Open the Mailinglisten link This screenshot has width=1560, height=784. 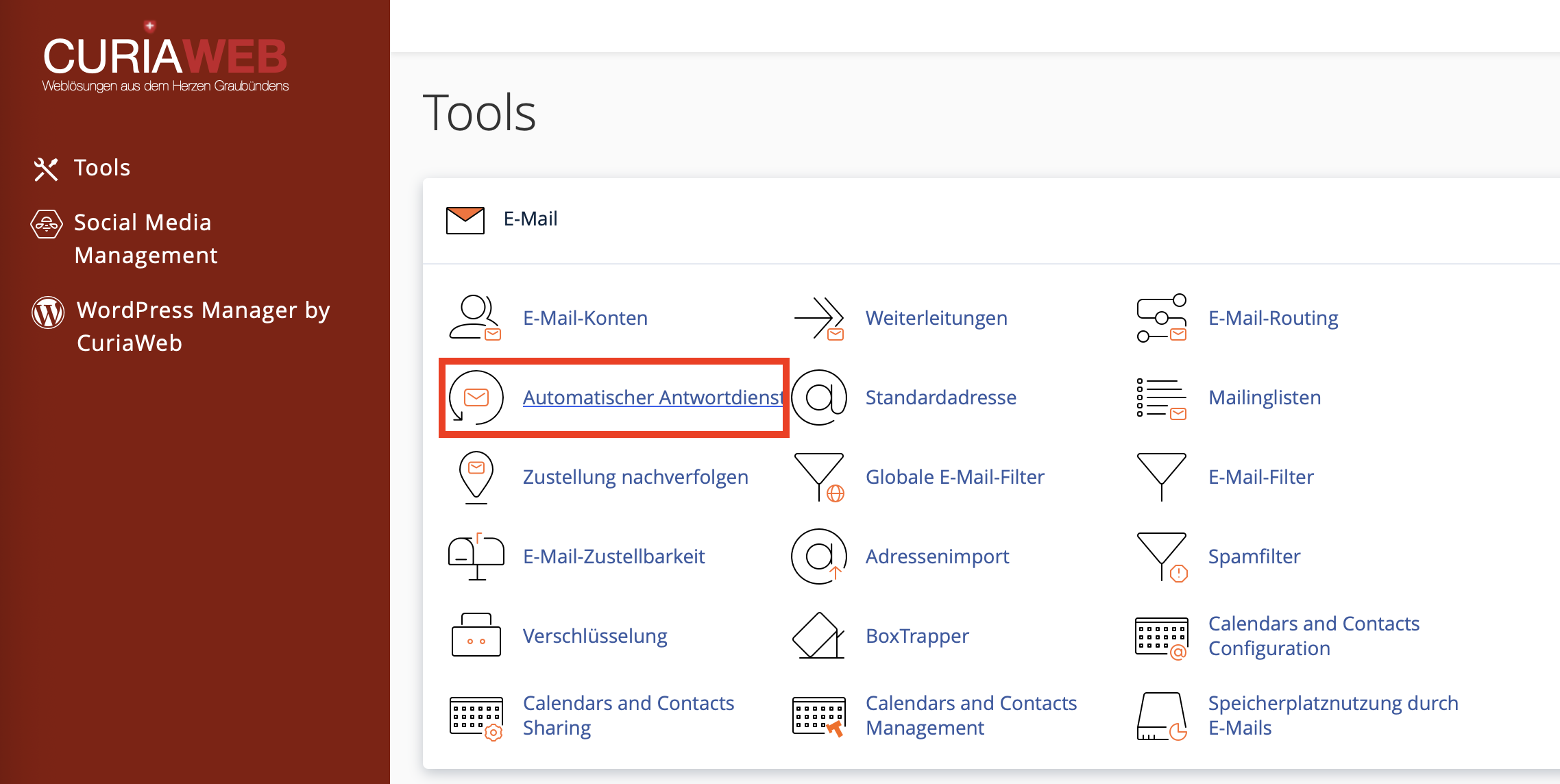(1265, 397)
